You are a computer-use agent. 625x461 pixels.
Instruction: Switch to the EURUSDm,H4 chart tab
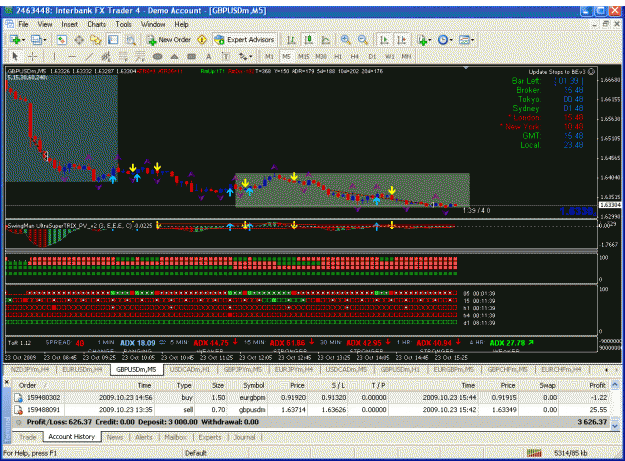(82, 369)
